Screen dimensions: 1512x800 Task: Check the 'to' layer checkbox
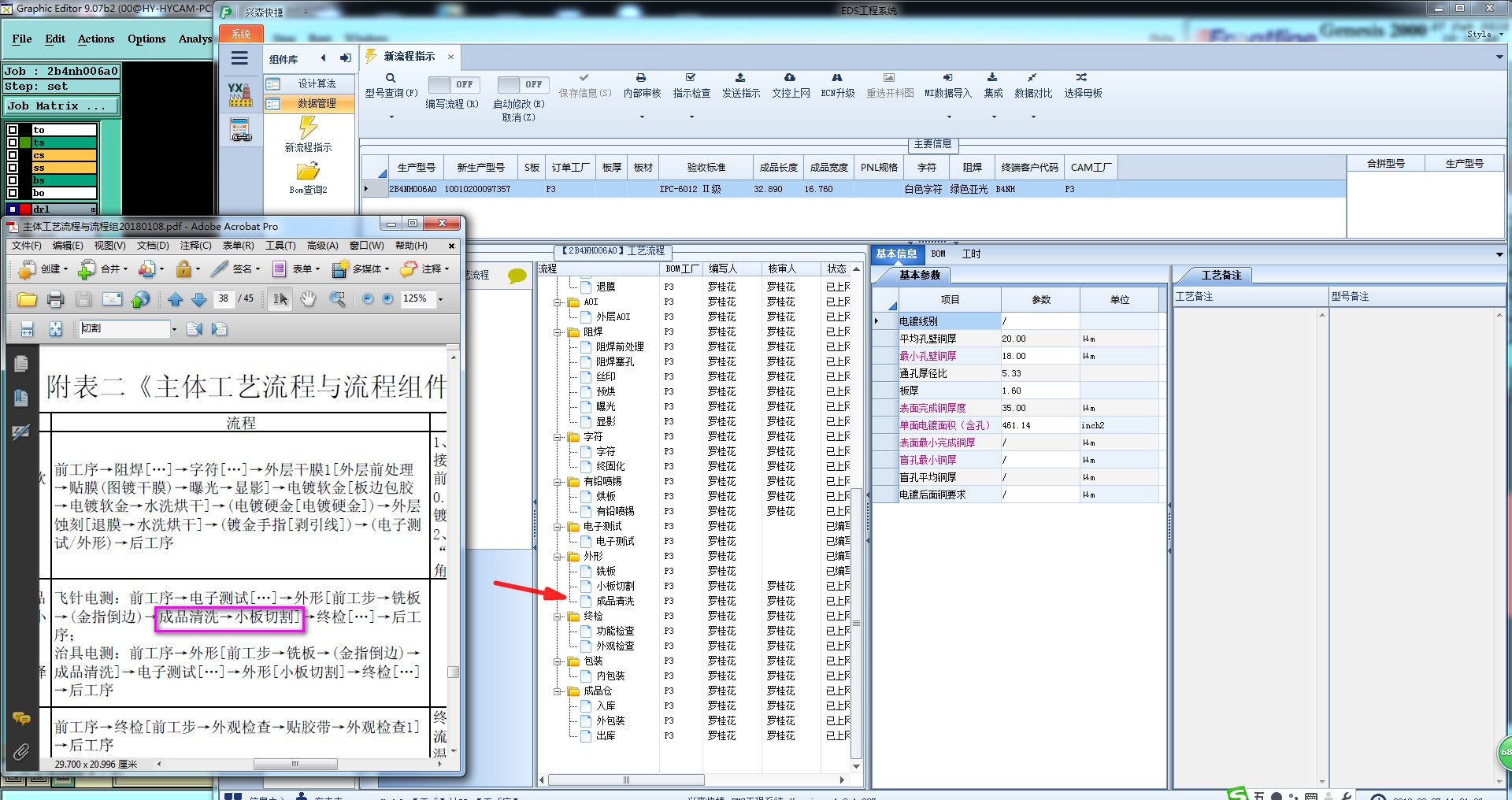pyautogui.click(x=13, y=130)
